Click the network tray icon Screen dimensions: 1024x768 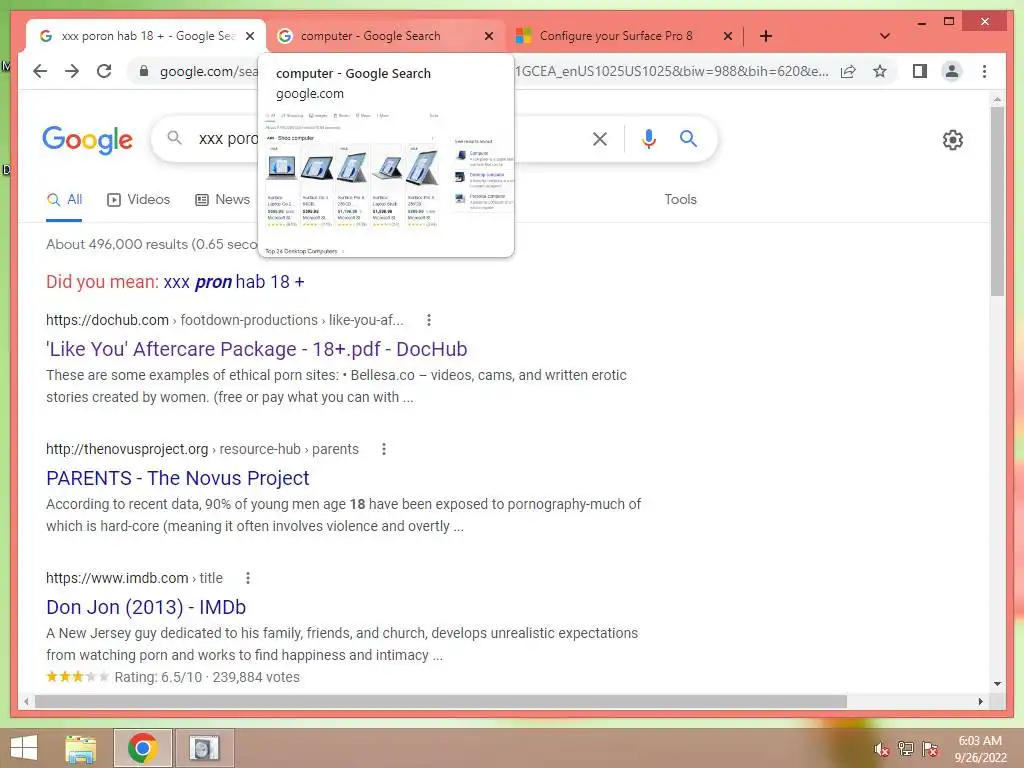tap(906, 749)
